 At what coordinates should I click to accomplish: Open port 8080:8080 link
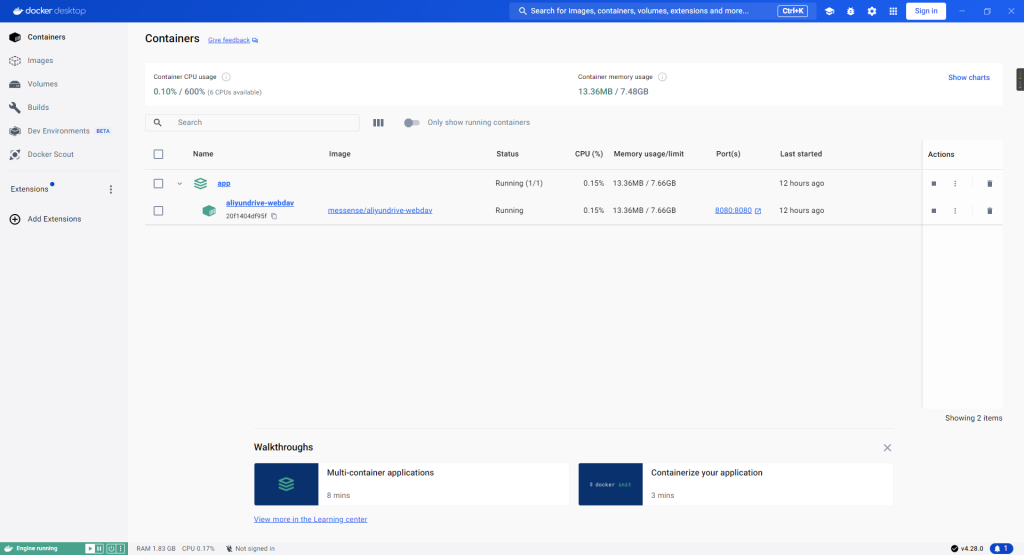[x=733, y=211]
